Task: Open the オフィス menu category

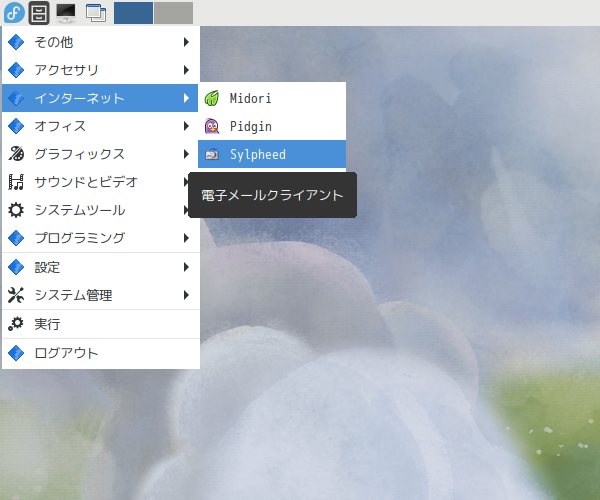Action: point(101,126)
